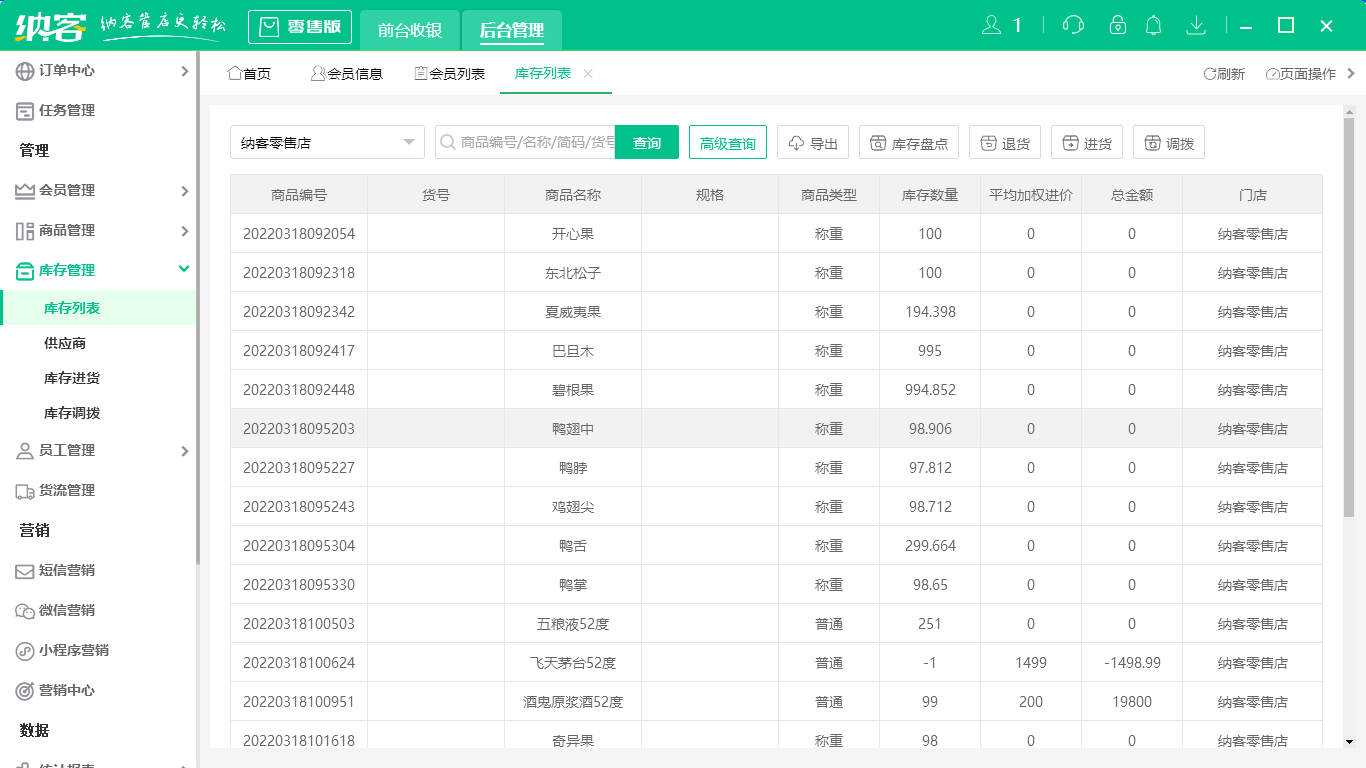This screenshot has width=1366, height=768.
Task: Close the 库存列表 tab
Action: (x=588, y=74)
